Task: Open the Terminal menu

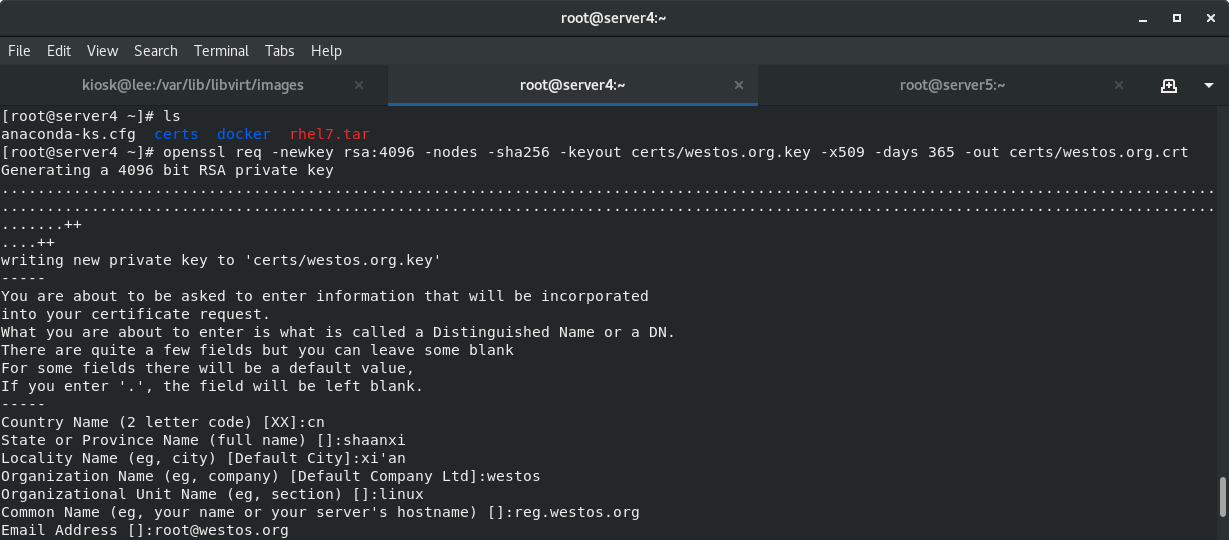Action: coord(221,51)
